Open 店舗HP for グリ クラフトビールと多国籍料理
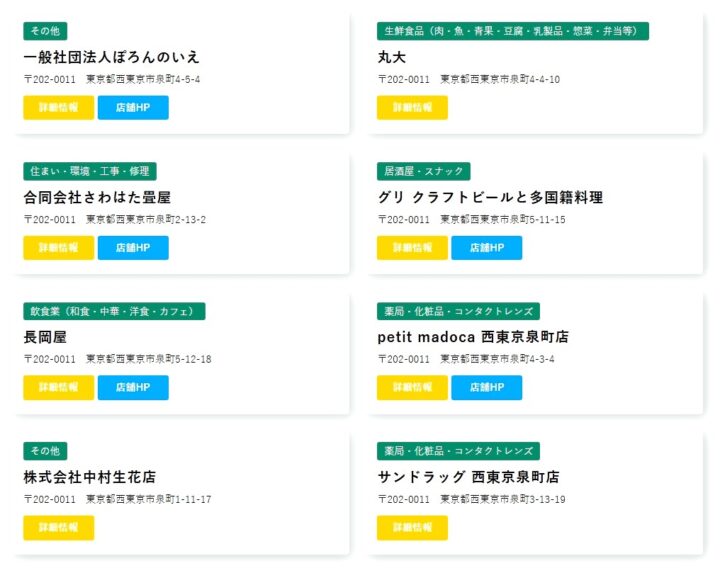Image resolution: width=720 pixels, height=568 pixels. pos(486,248)
